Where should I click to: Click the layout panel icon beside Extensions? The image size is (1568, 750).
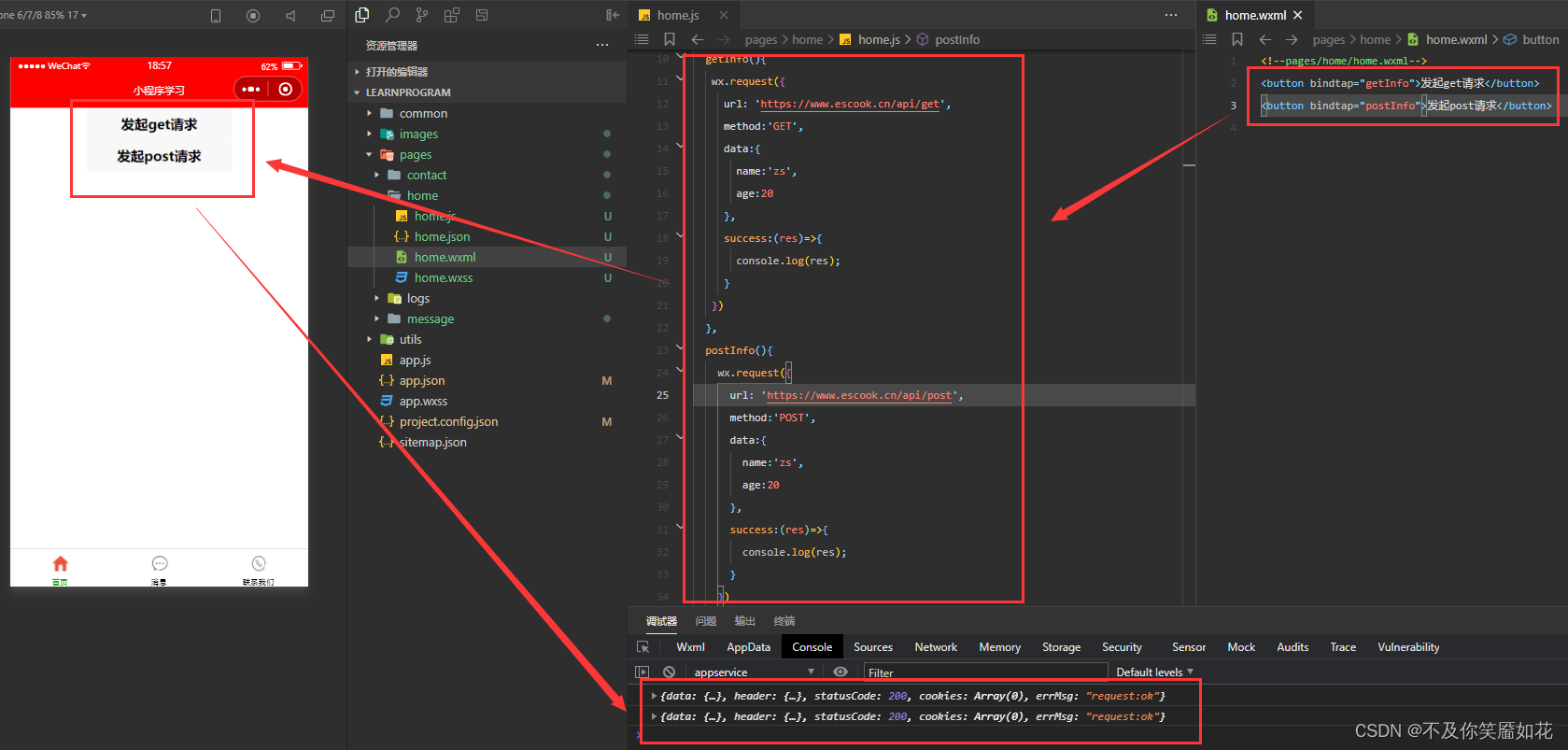(482, 15)
